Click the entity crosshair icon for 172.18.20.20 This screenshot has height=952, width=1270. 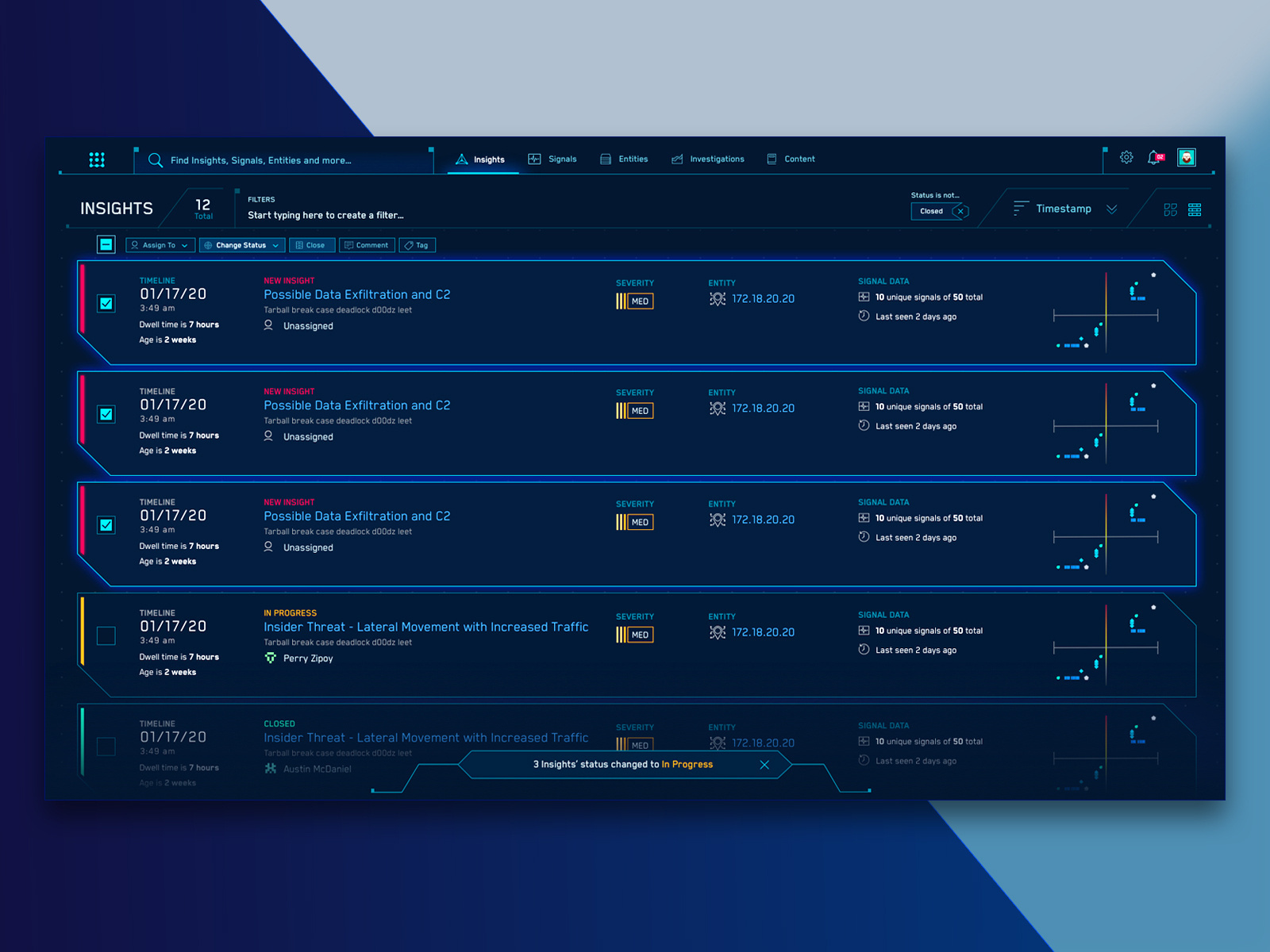click(718, 298)
